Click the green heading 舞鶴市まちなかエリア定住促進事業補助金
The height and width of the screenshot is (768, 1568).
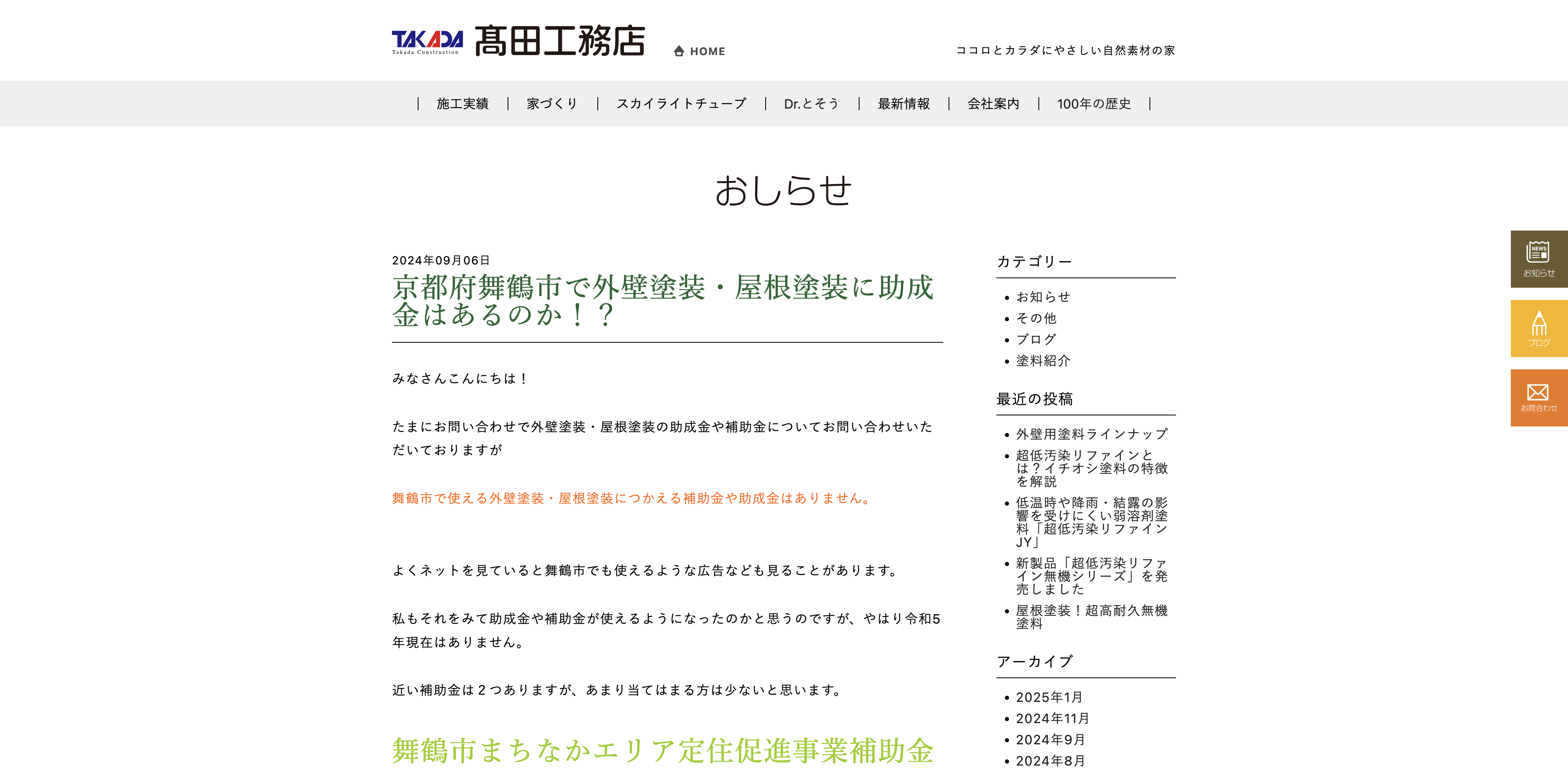point(663,750)
